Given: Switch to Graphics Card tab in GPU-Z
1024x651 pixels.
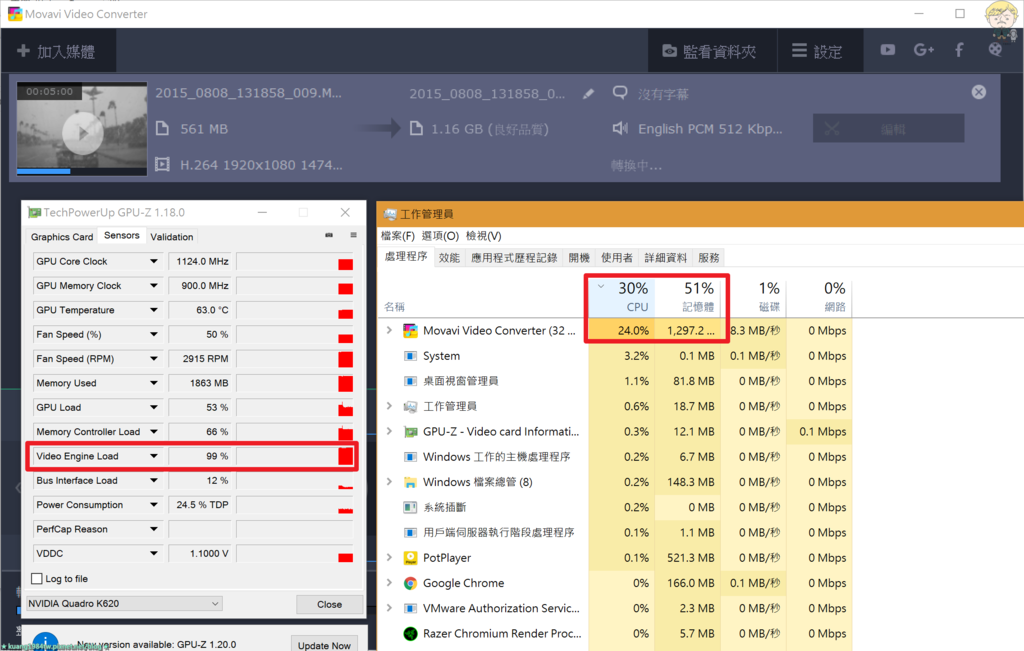Looking at the screenshot, I should coord(62,236).
